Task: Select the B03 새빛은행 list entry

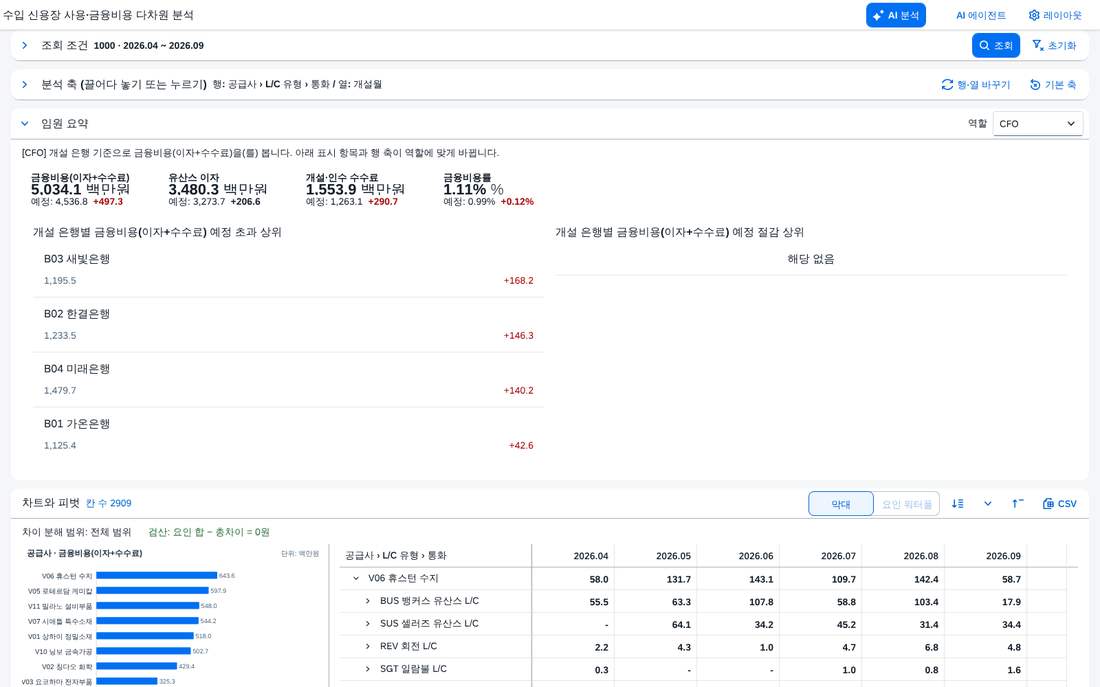Action: [288, 269]
